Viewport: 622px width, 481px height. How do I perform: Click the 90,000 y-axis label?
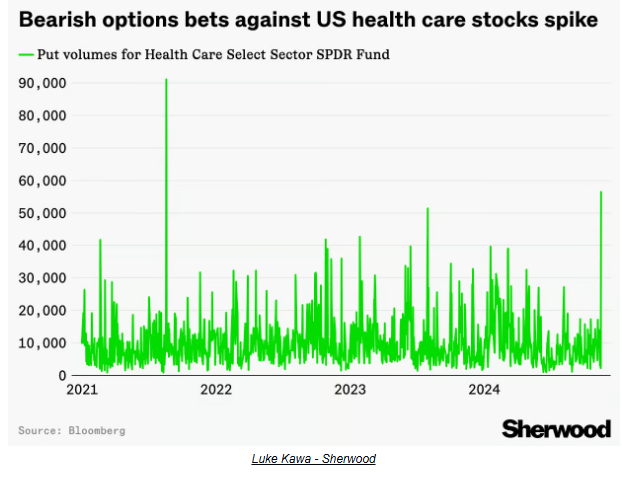[x=43, y=83]
